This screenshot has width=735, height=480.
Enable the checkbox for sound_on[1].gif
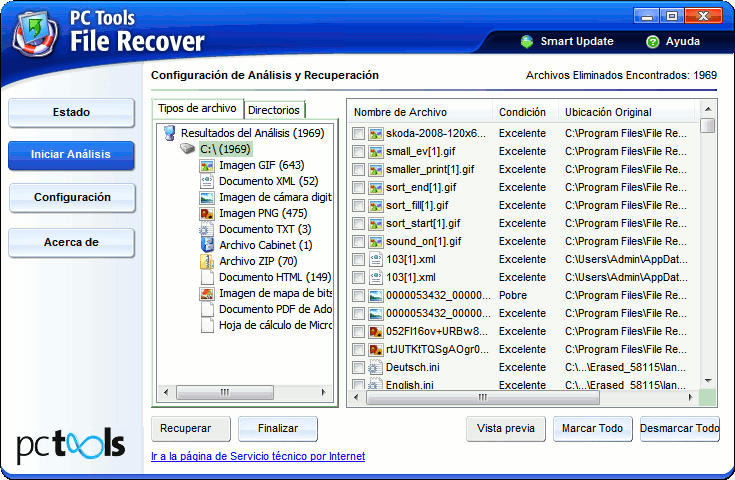pos(359,241)
